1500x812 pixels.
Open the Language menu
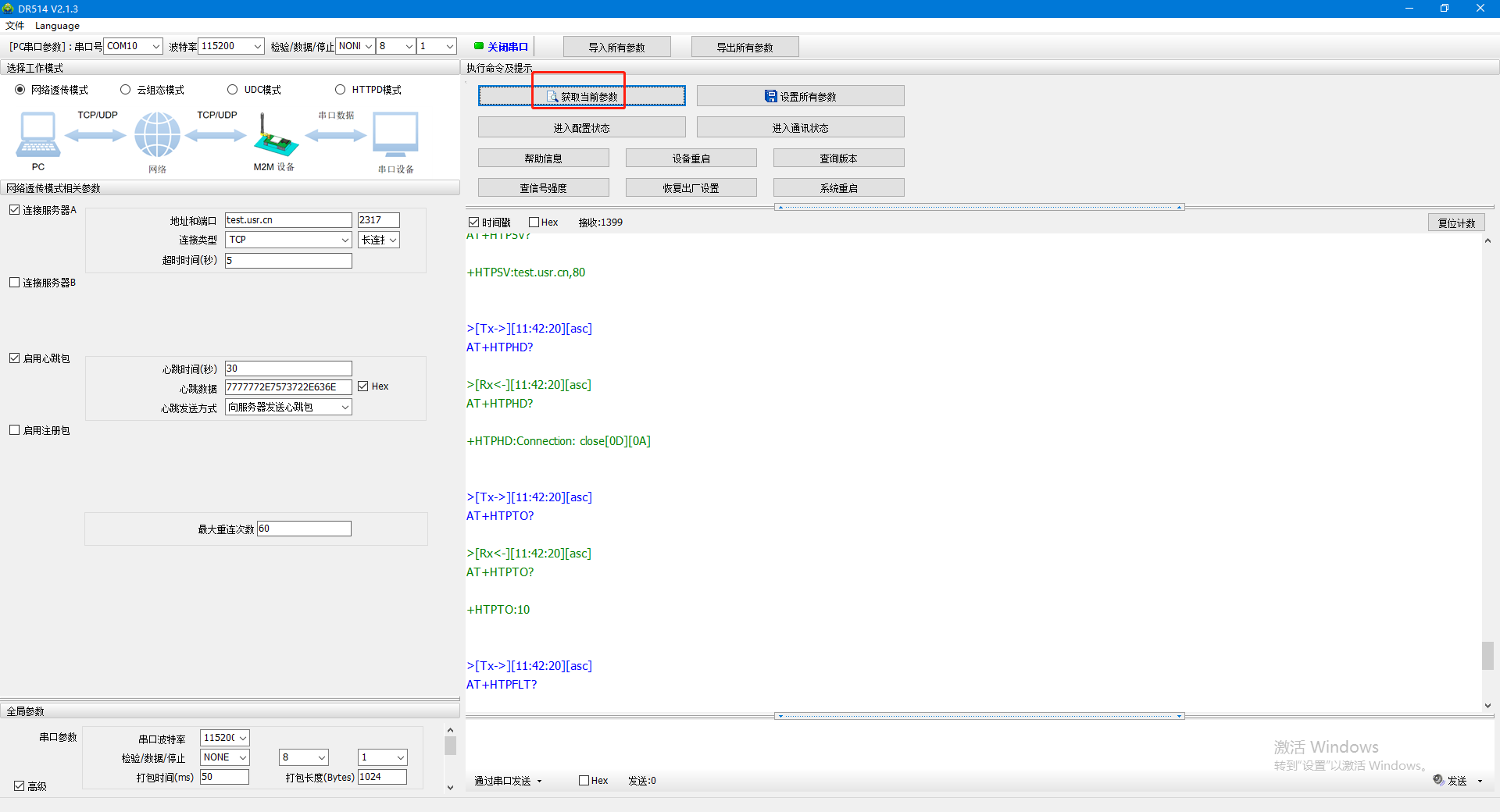click(x=57, y=26)
